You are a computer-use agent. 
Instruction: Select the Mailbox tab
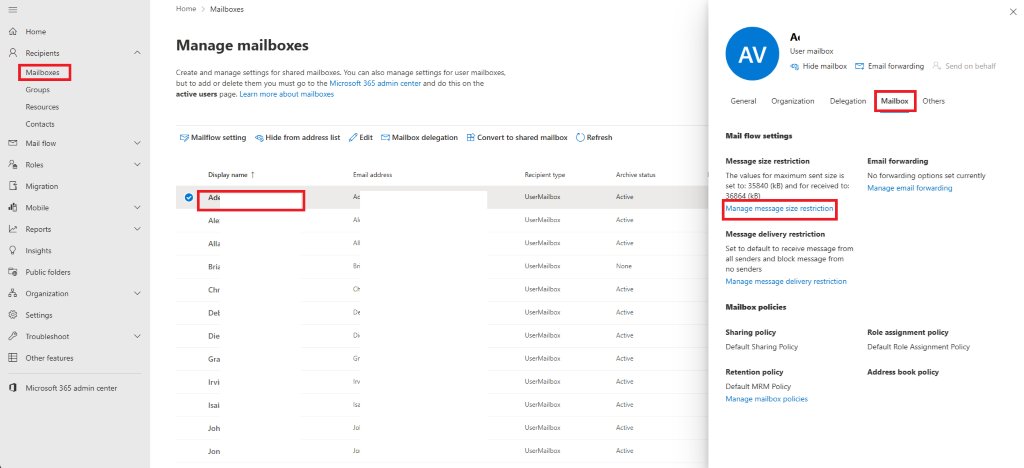coord(895,101)
